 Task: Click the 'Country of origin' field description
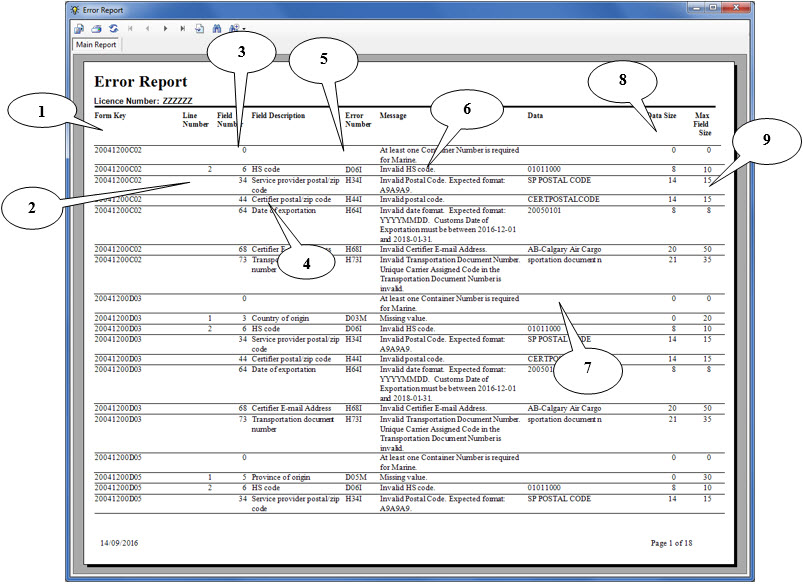(280, 318)
